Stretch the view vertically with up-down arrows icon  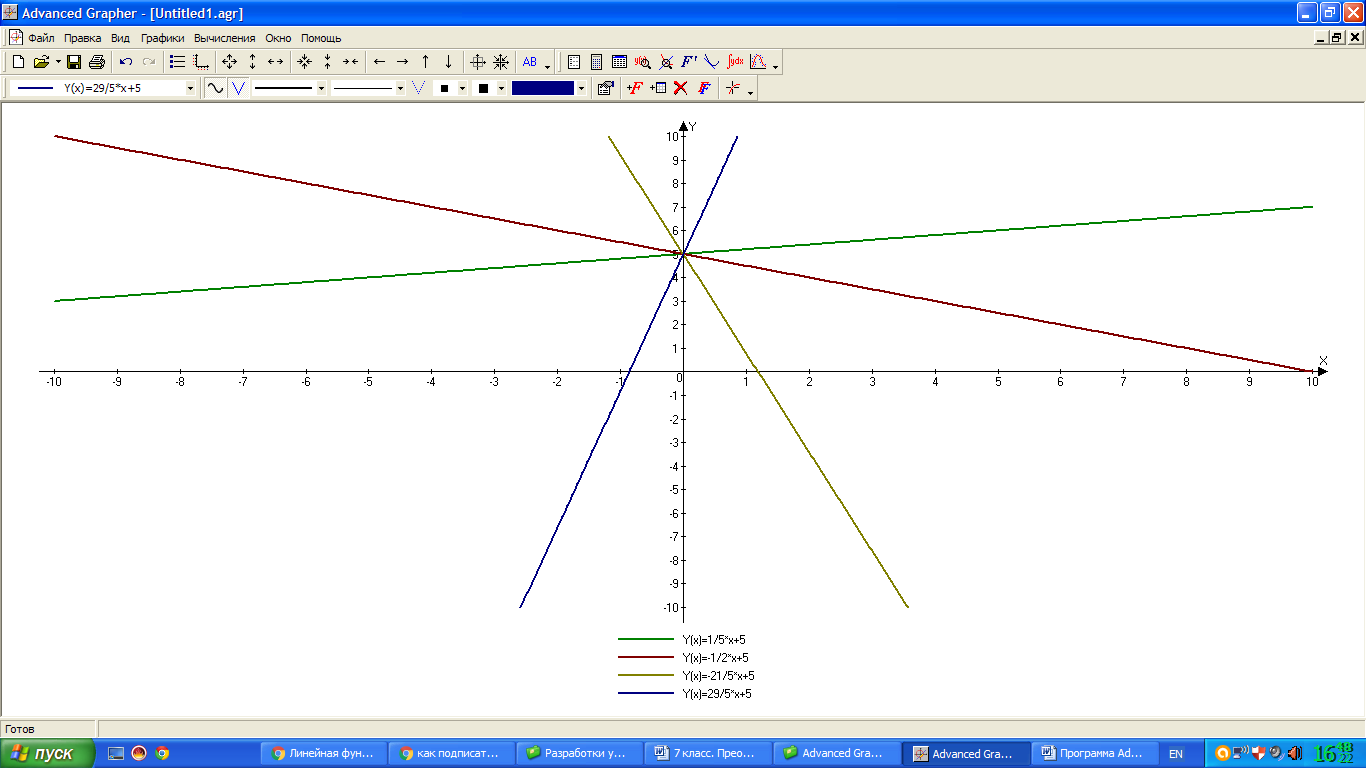pos(253,62)
